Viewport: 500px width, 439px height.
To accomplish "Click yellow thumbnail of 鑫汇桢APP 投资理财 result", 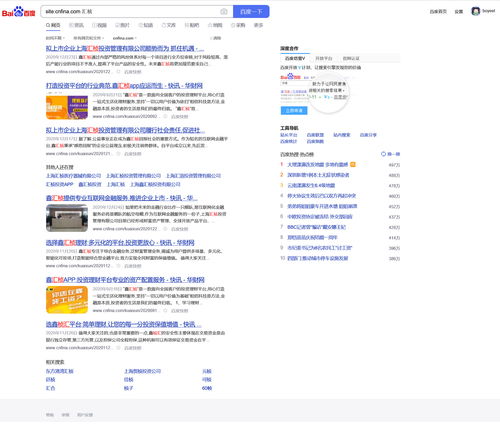I will coord(67,300).
